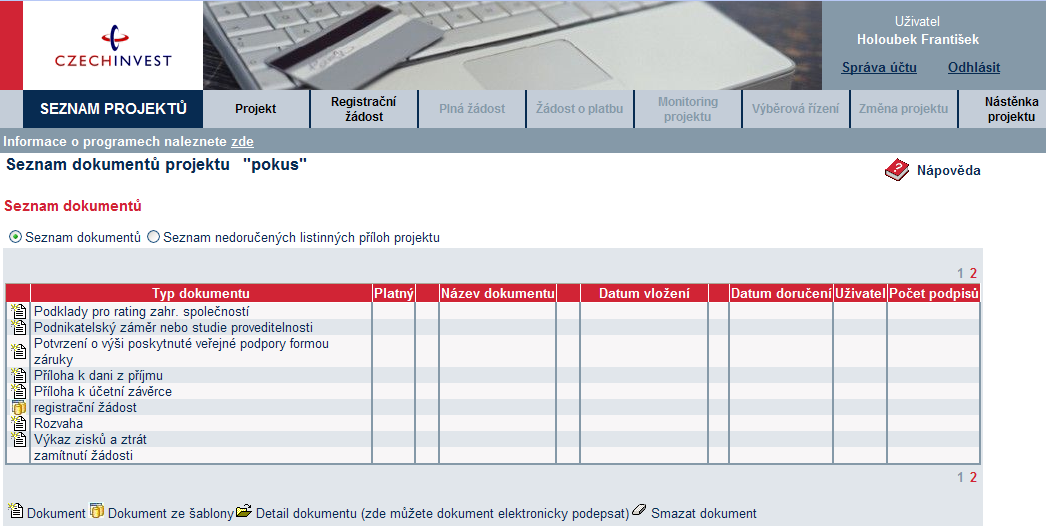Go to page 2 above the table
This screenshot has width=1046, height=526.
point(973,273)
